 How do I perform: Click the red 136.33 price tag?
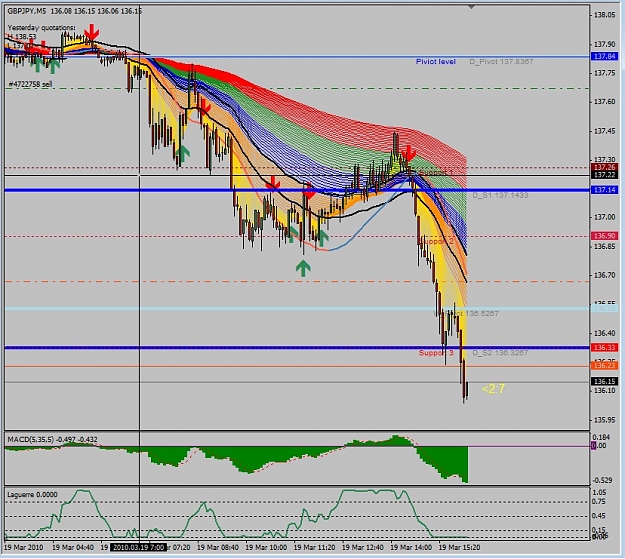(x=605, y=347)
